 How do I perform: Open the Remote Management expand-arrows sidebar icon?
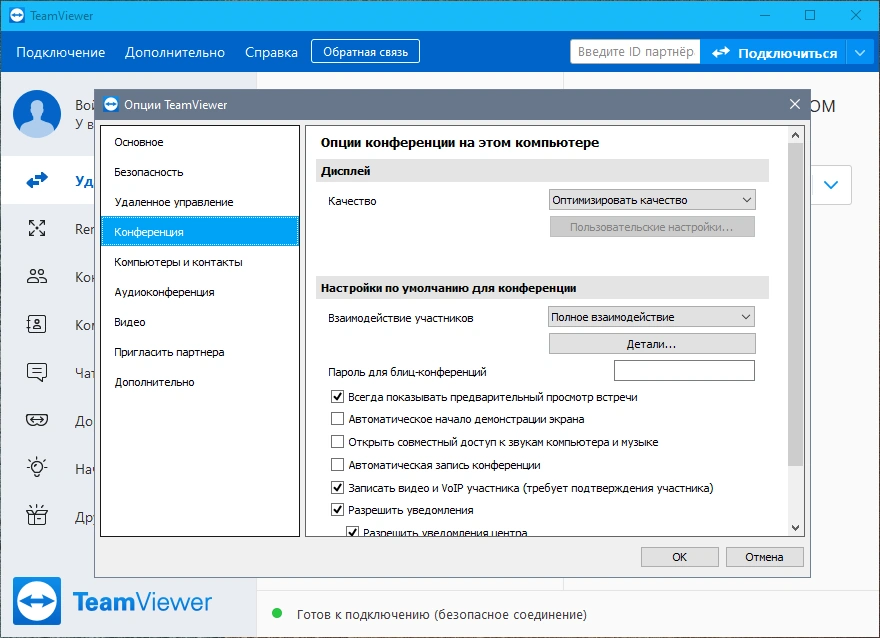(37, 228)
